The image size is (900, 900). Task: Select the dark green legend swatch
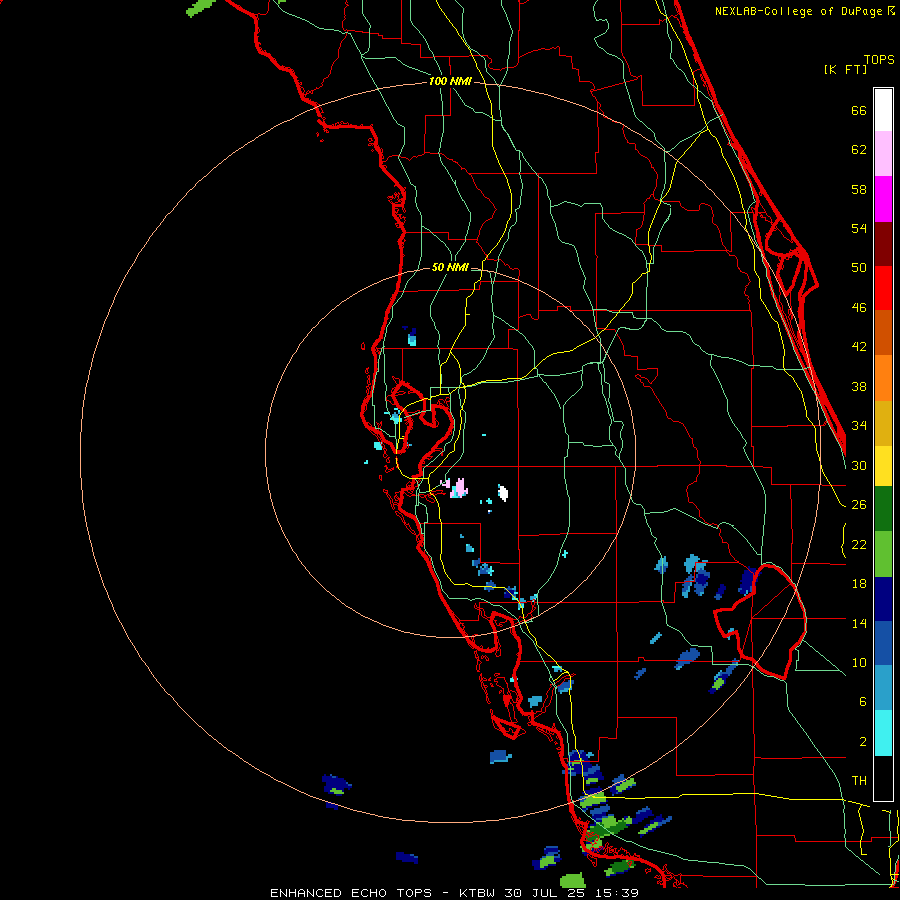click(883, 509)
